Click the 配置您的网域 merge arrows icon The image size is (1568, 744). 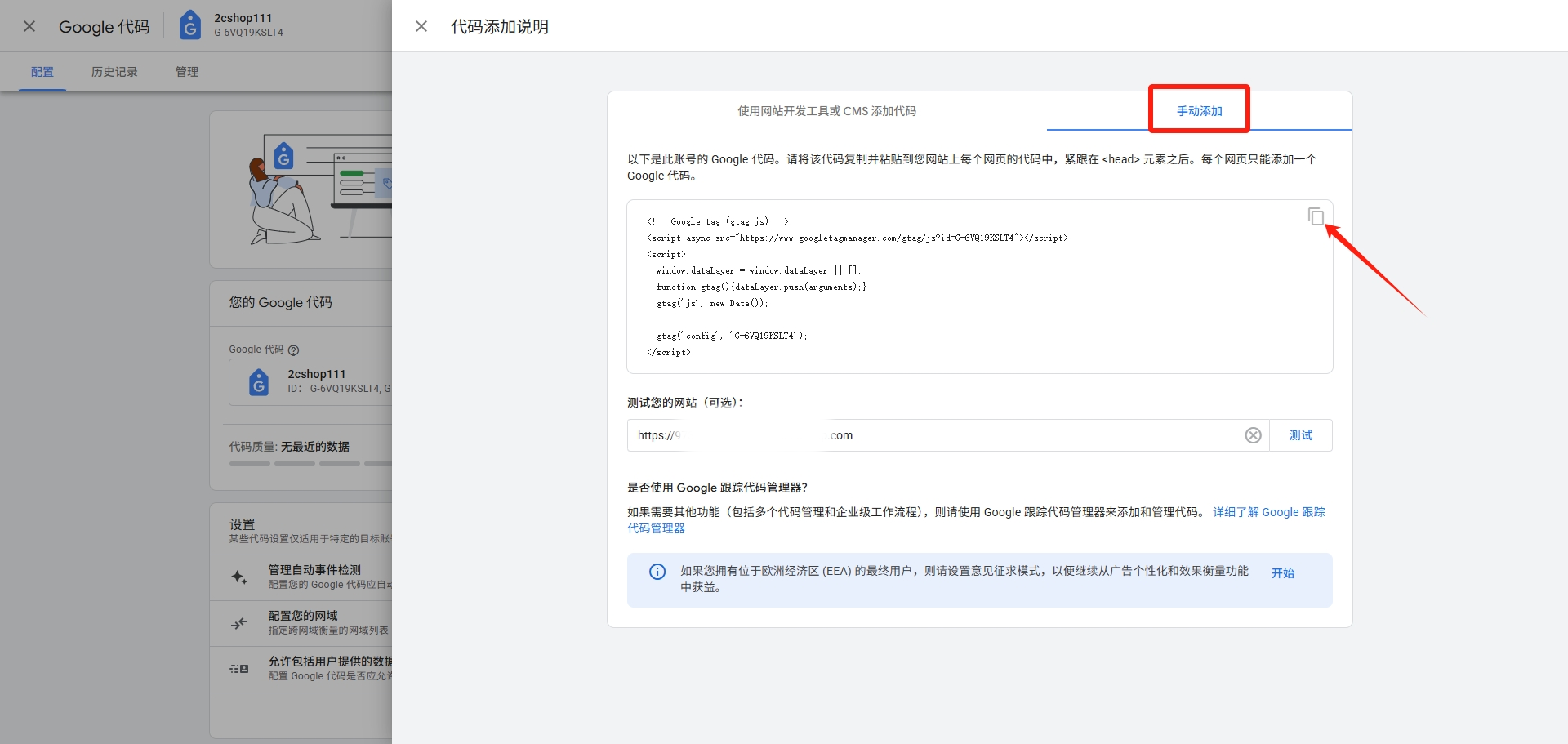239,623
